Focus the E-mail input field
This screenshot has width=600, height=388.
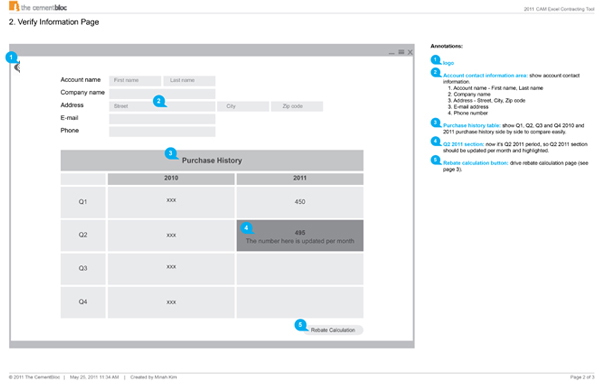162,119
